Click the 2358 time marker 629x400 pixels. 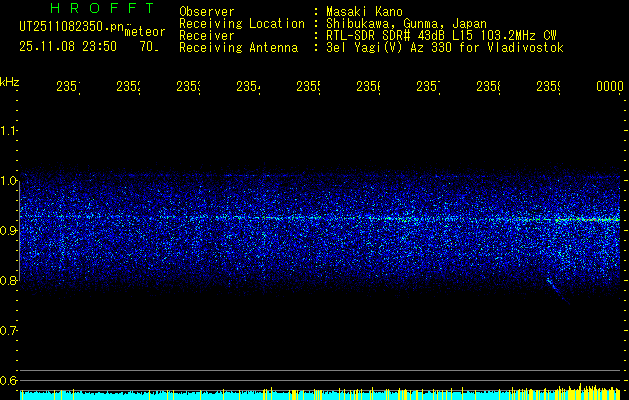point(488,87)
